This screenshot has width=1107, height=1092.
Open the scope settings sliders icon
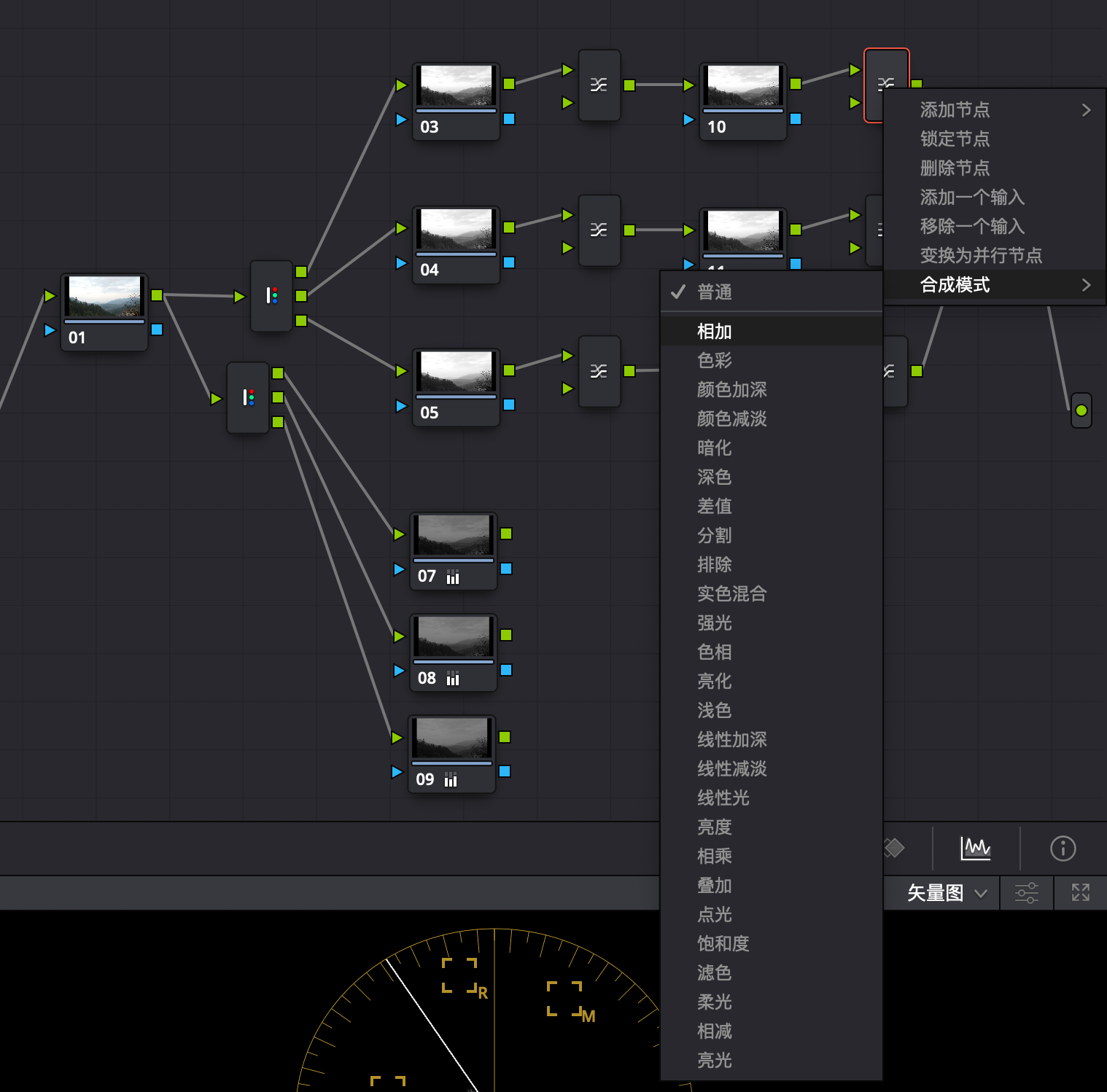[1026, 892]
